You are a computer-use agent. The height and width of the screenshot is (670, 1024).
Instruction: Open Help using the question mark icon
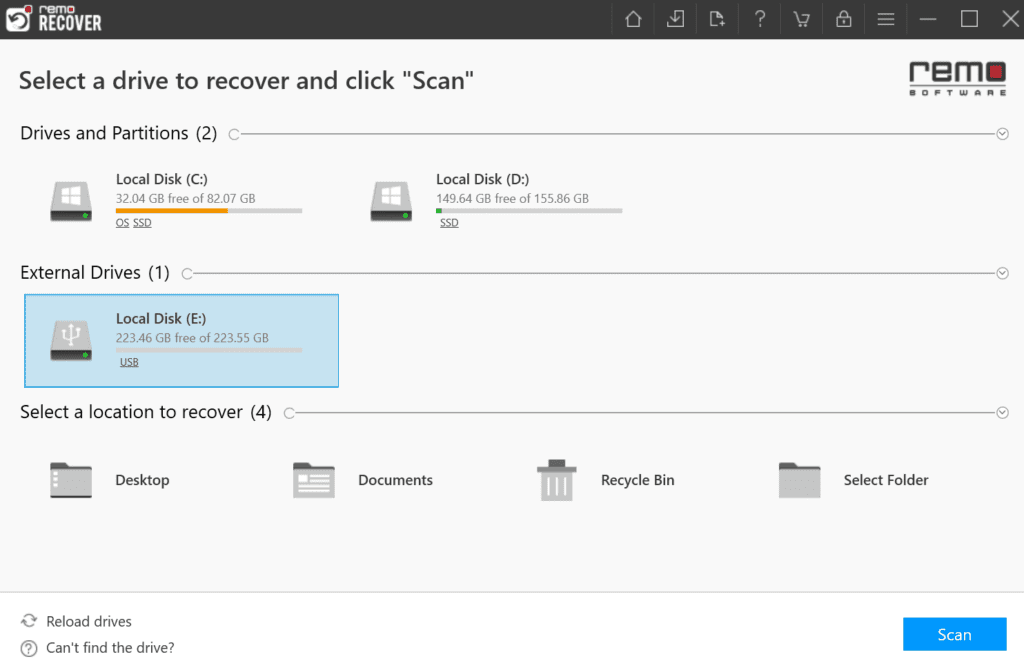(759, 18)
